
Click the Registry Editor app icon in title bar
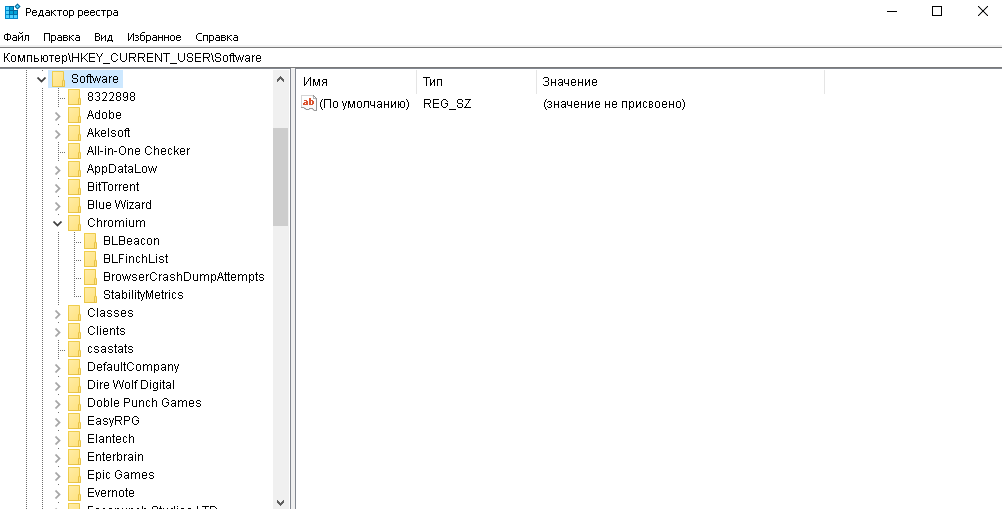tap(12, 11)
